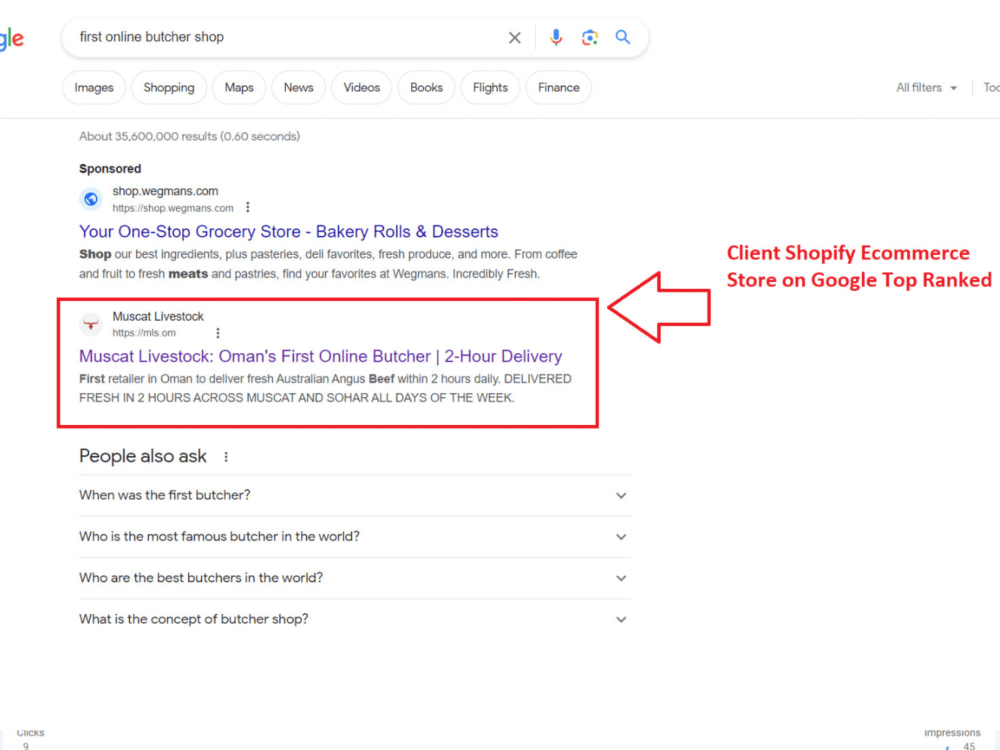Select the Books filter chip
The image size is (1000, 750).
pyautogui.click(x=426, y=87)
